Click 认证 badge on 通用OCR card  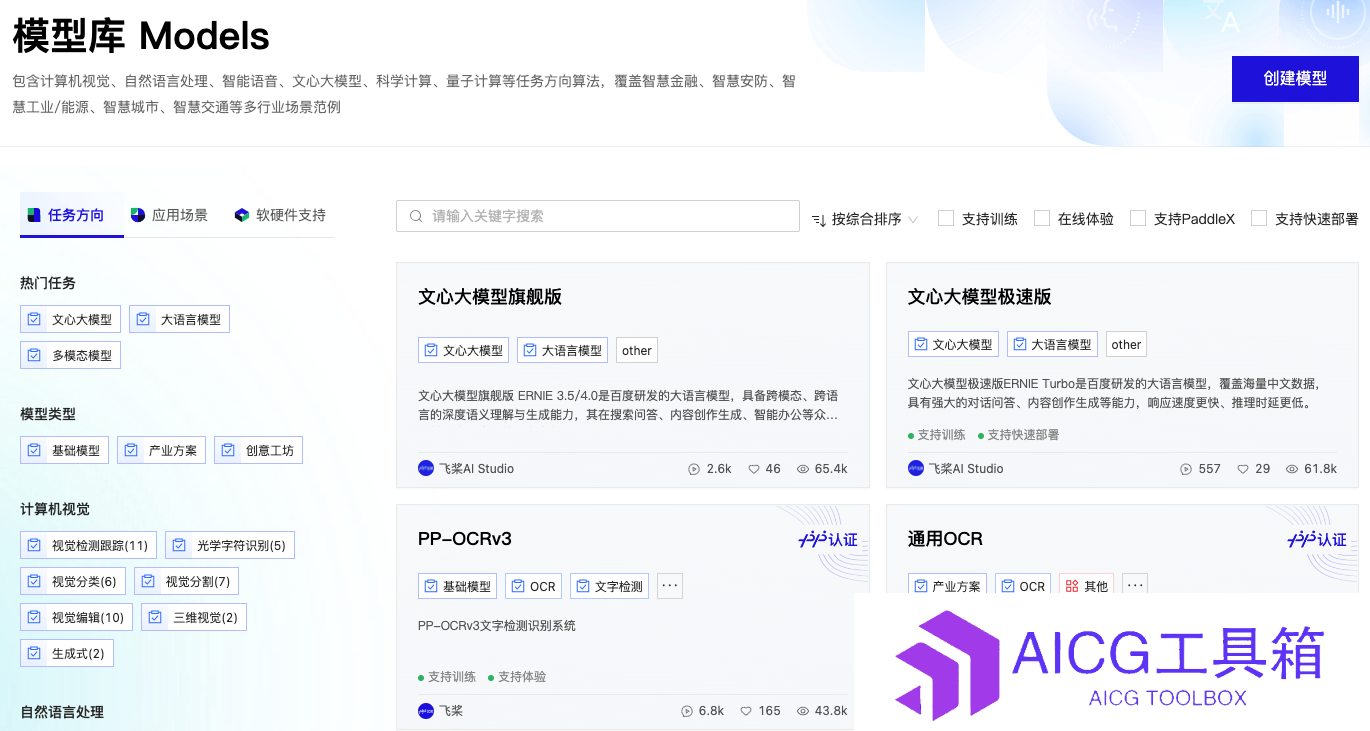pos(1317,540)
